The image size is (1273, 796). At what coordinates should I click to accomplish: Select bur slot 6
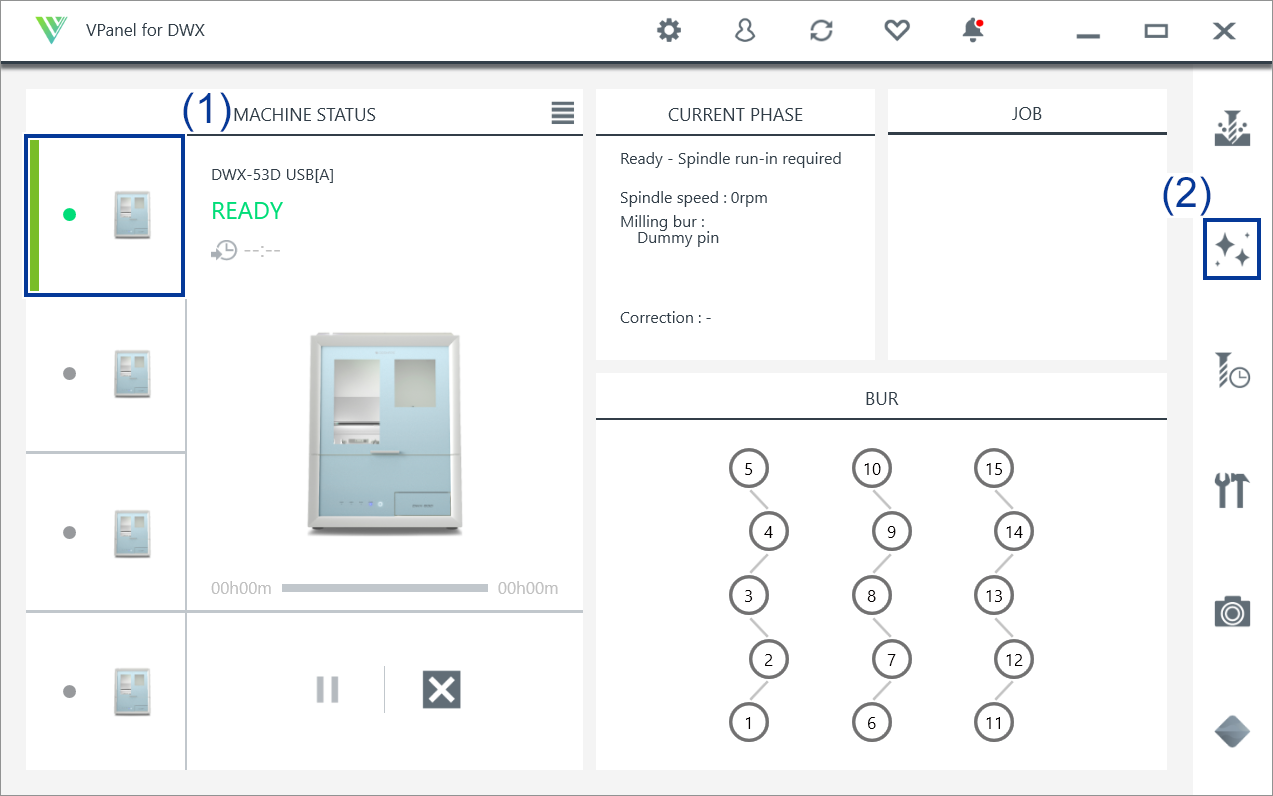tap(872, 722)
